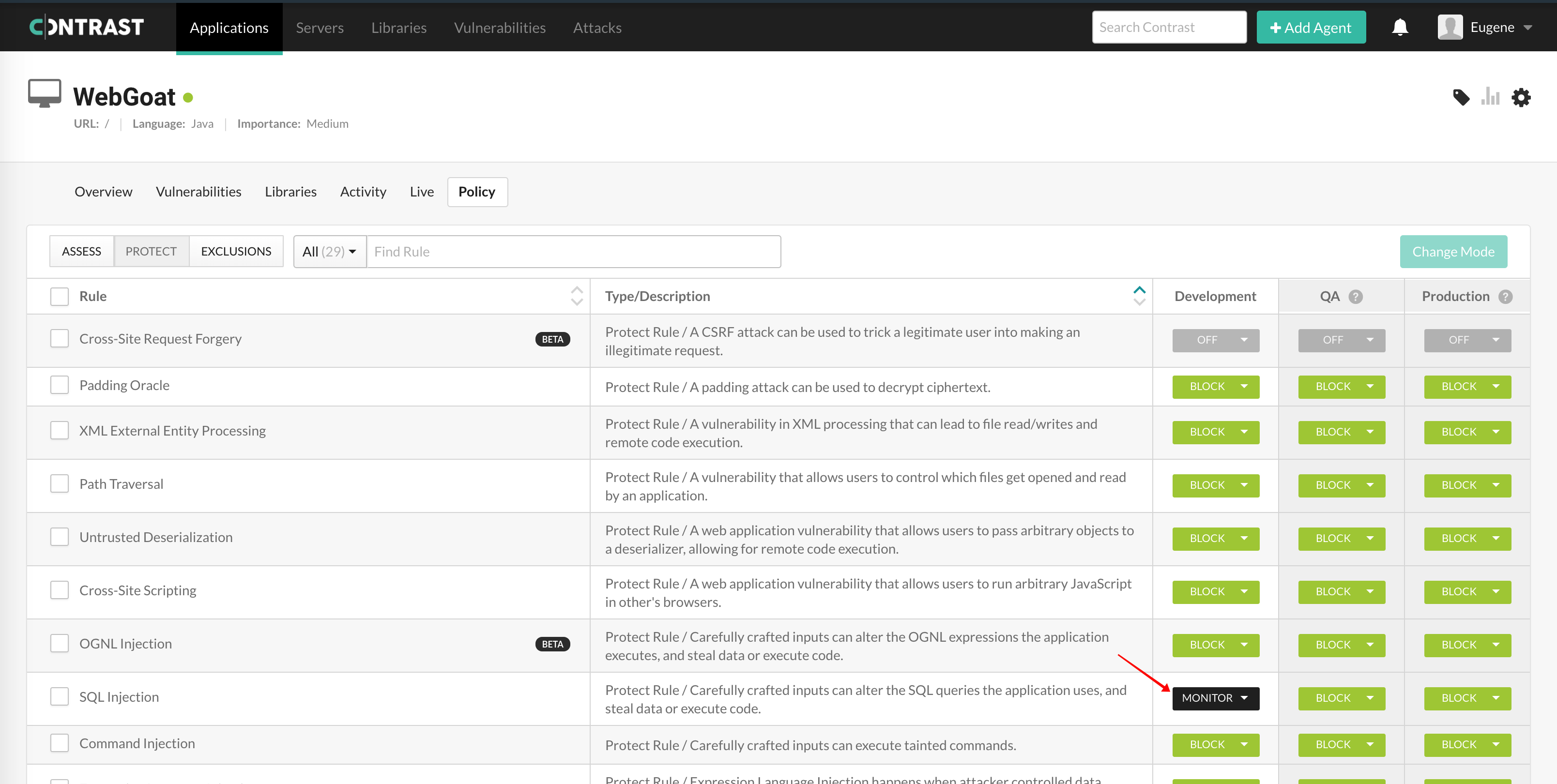1557x784 pixels.
Task: Switch to the Activity tab
Action: 363,192
